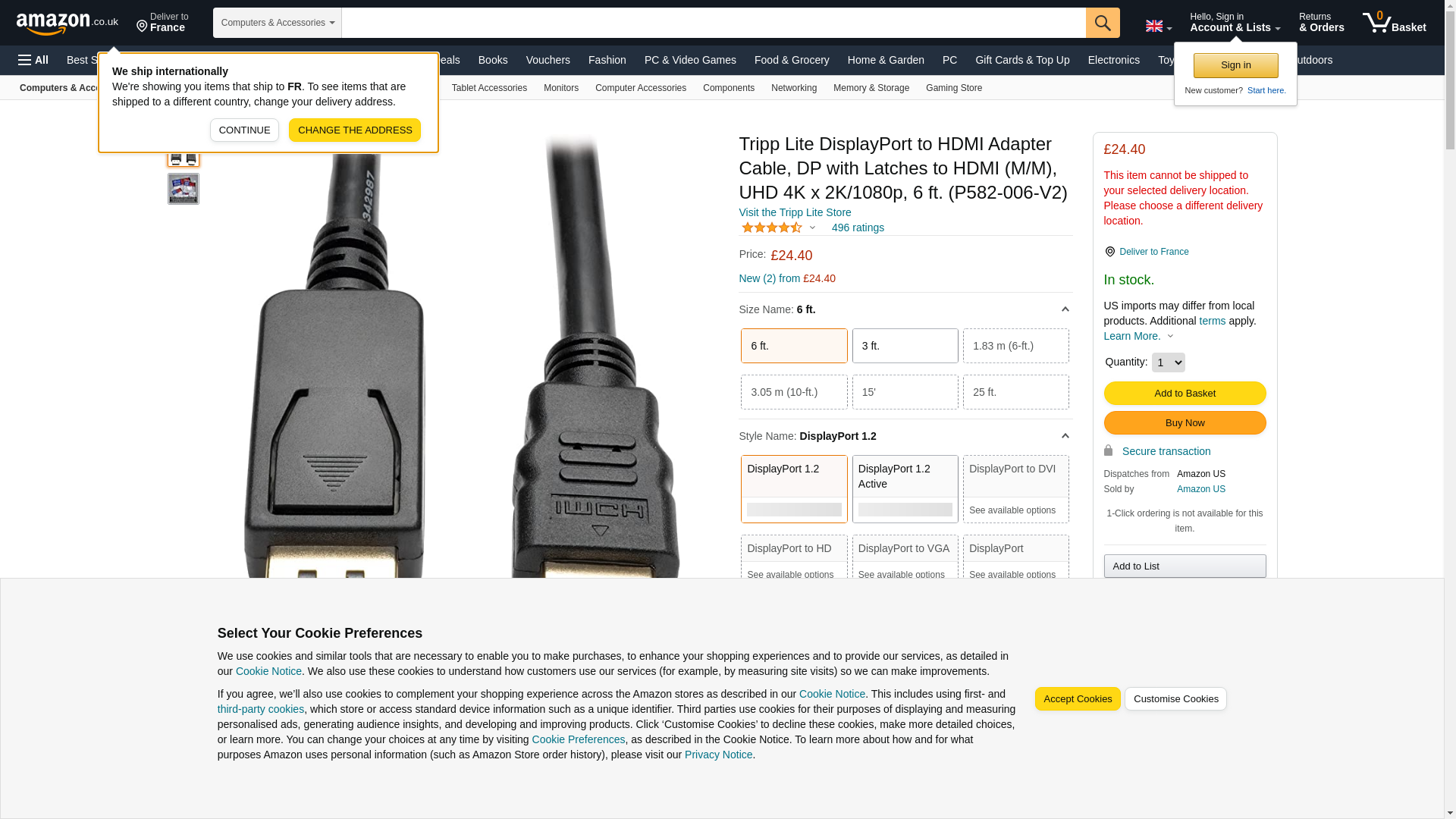Open the All hamburger menu
Image resolution: width=1456 pixels, height=819 pixels.
[x=33, y=60]
